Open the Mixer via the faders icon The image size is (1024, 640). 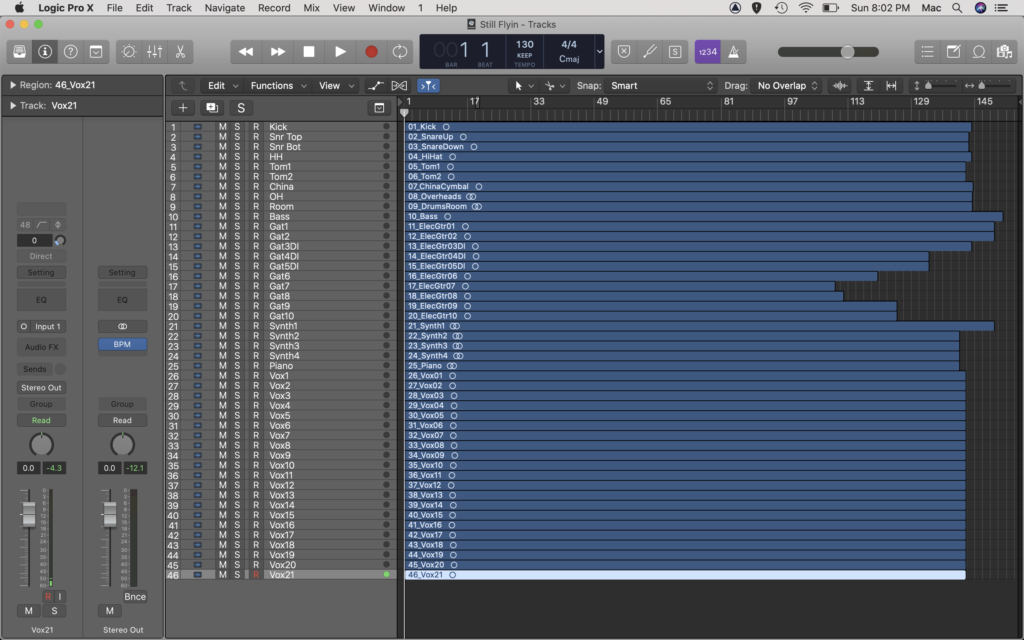click(152, 52)
